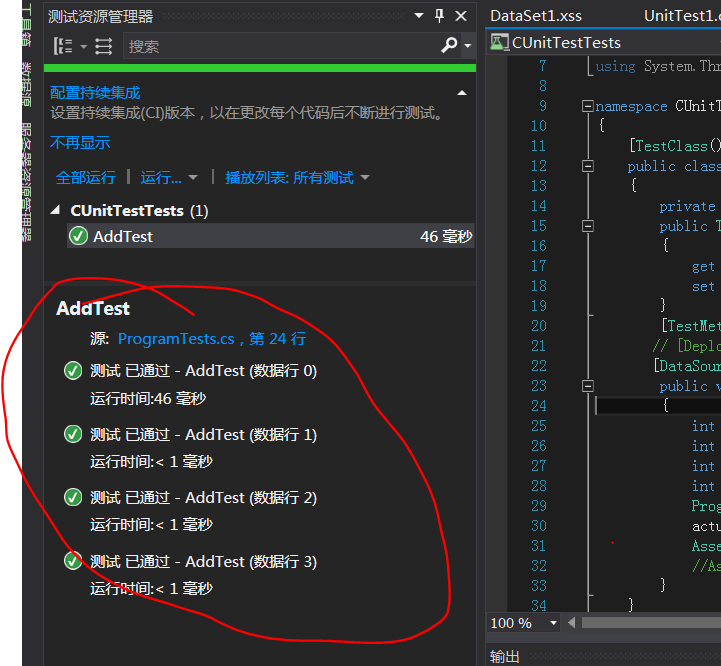Click the passed icon beside AddTest row
721x666 pixels.
[x=79, y=236]
